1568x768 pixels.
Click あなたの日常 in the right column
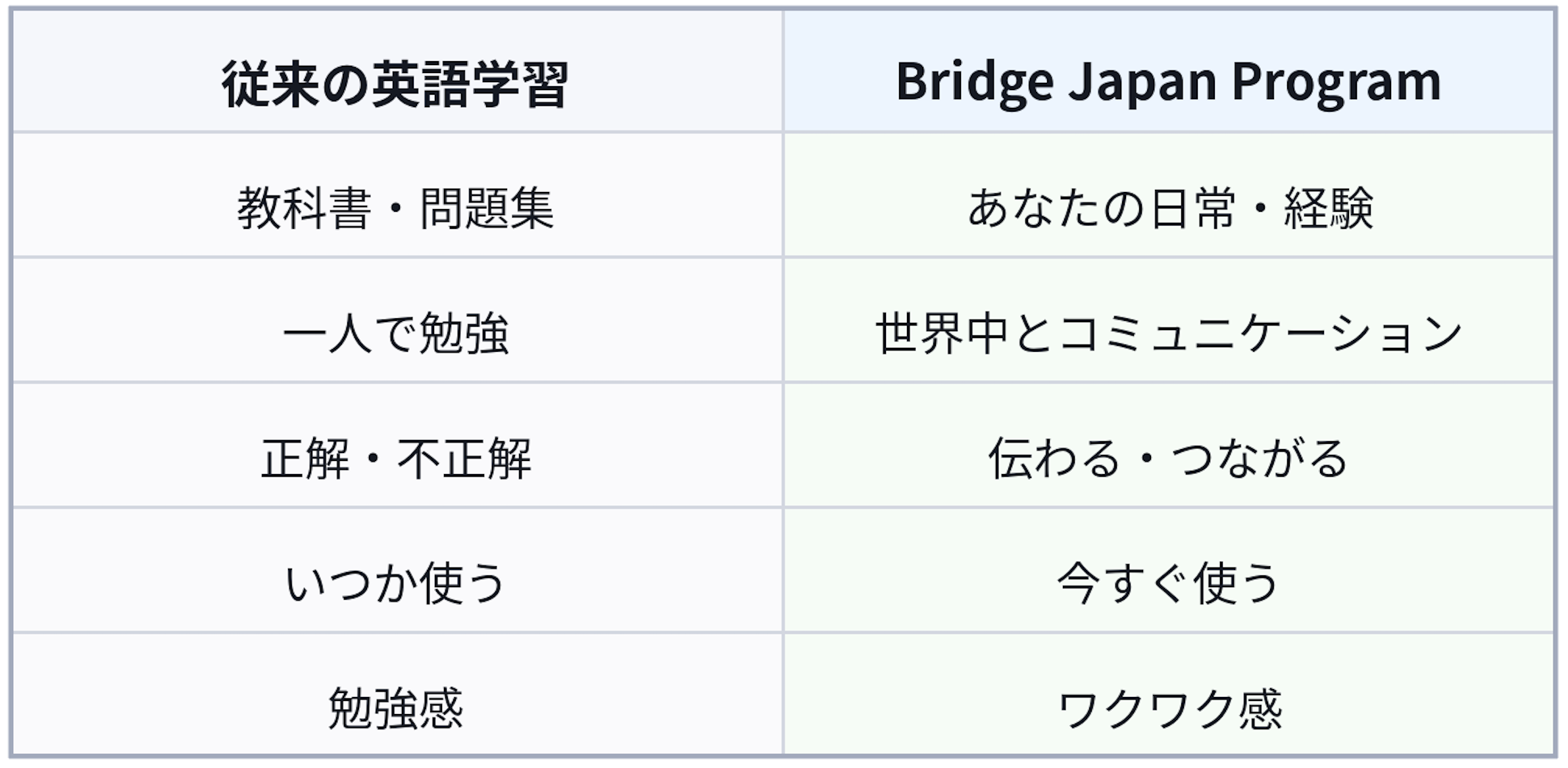(x=1101, y=208)
